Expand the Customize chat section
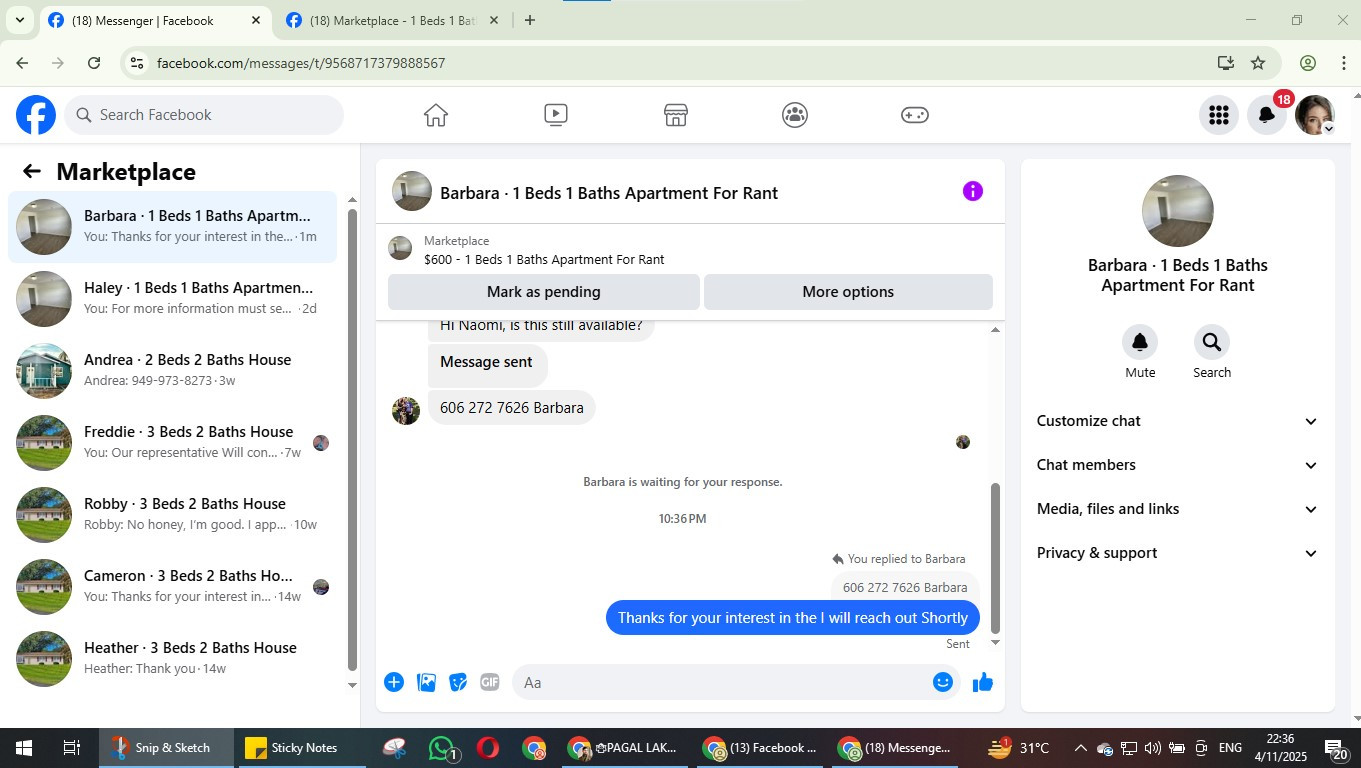 pos(1177,421)
